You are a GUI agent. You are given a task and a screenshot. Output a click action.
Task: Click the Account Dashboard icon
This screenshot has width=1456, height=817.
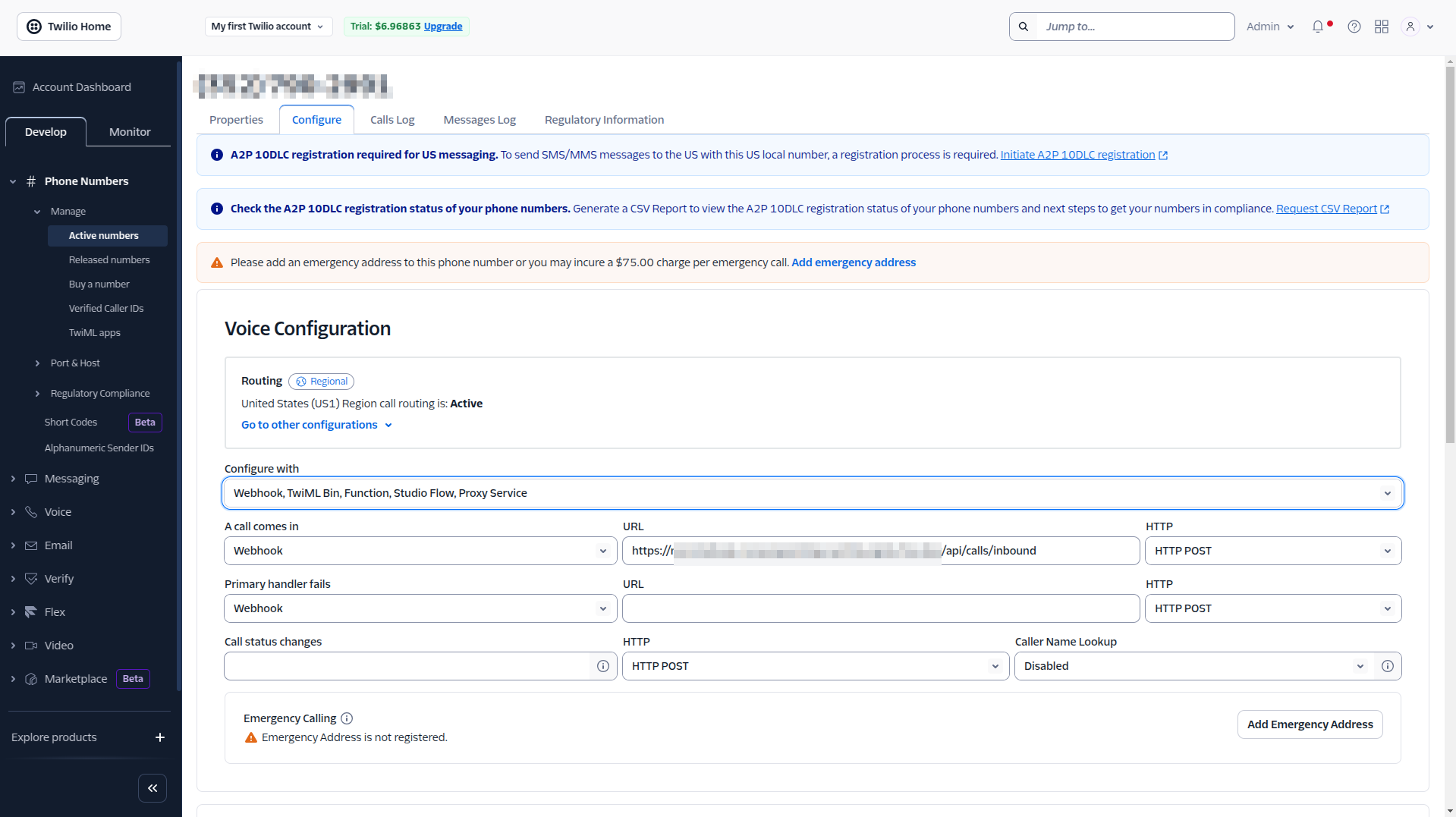(19, 87)
